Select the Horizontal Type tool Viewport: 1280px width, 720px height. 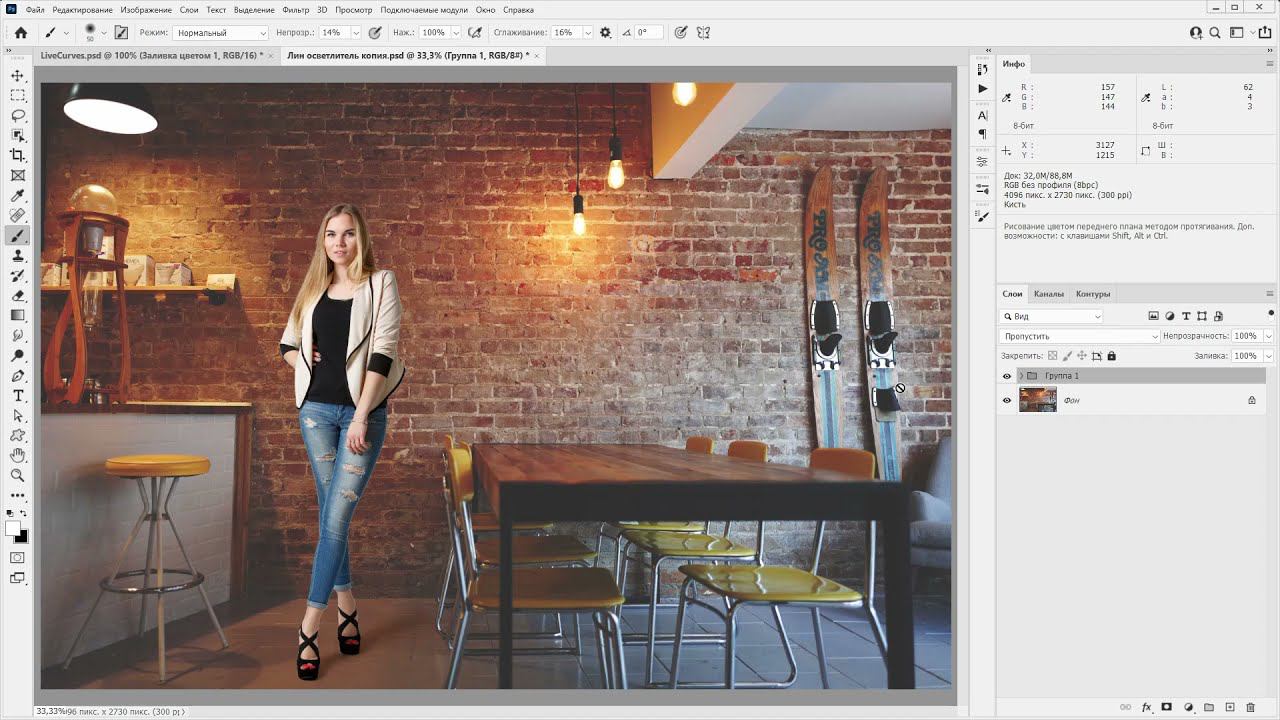18,396
